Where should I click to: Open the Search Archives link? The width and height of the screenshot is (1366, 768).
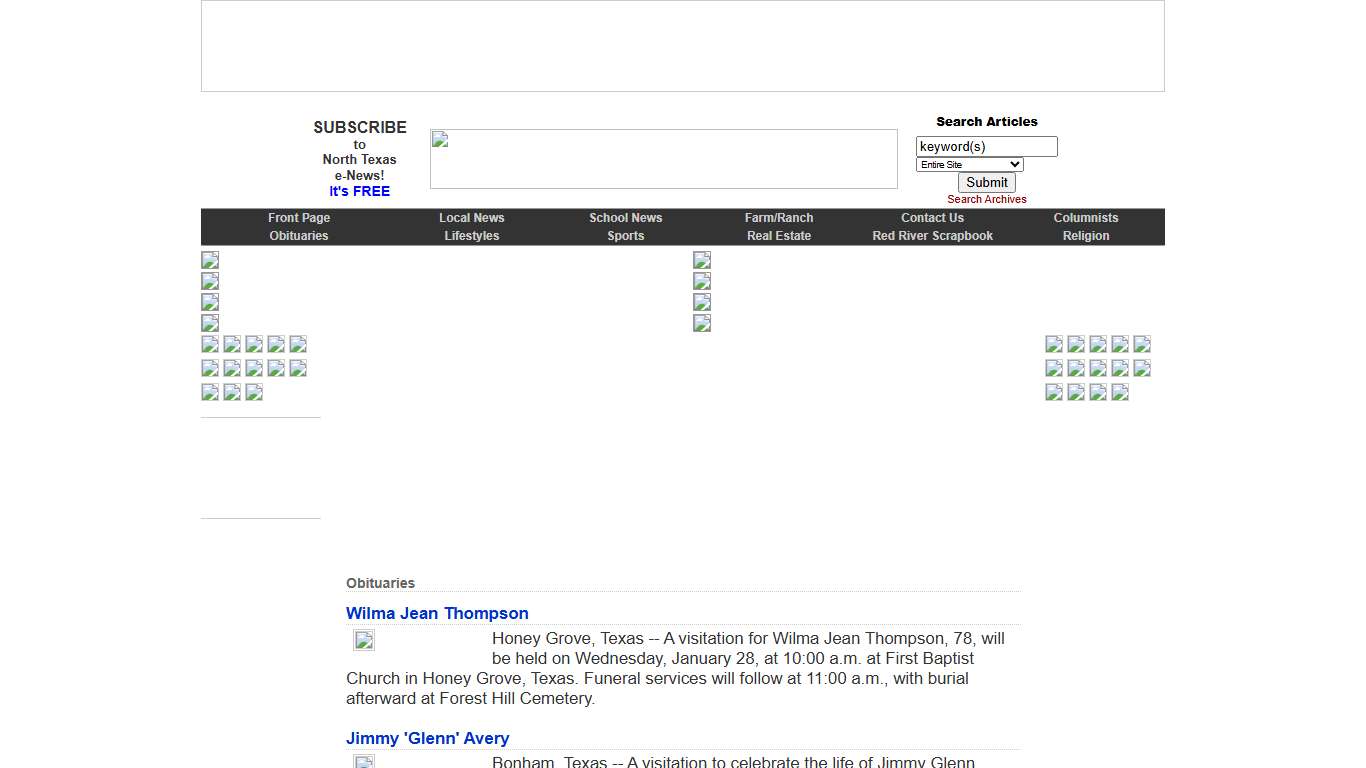[986, 200]
